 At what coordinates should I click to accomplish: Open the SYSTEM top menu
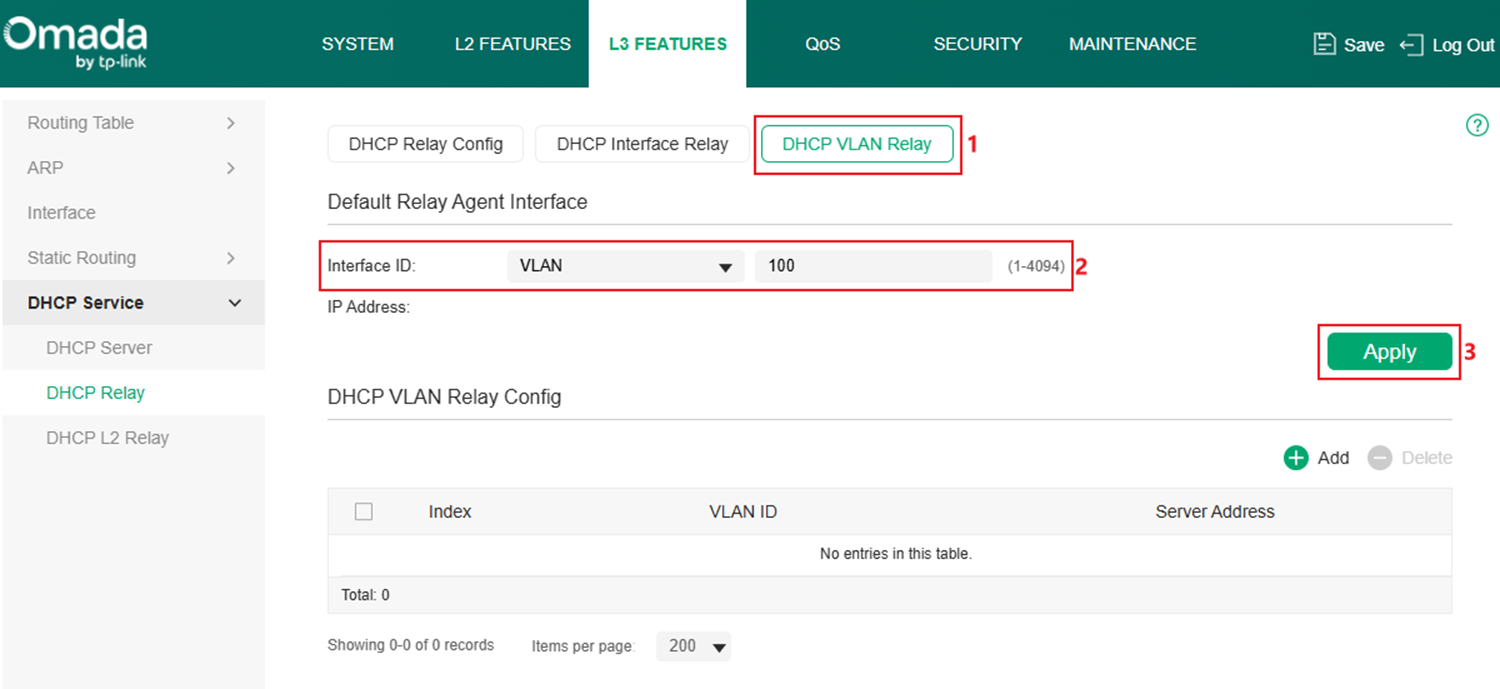[x=358, y=44]
